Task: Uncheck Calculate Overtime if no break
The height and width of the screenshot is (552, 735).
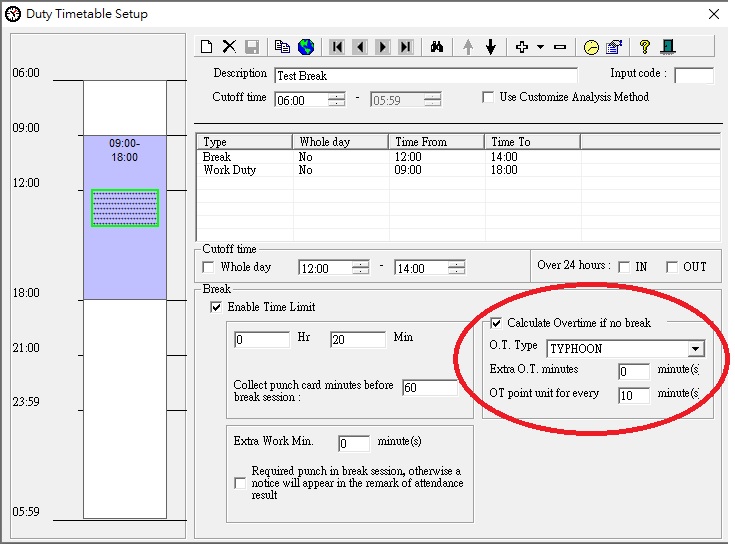Action: (496, 323)
